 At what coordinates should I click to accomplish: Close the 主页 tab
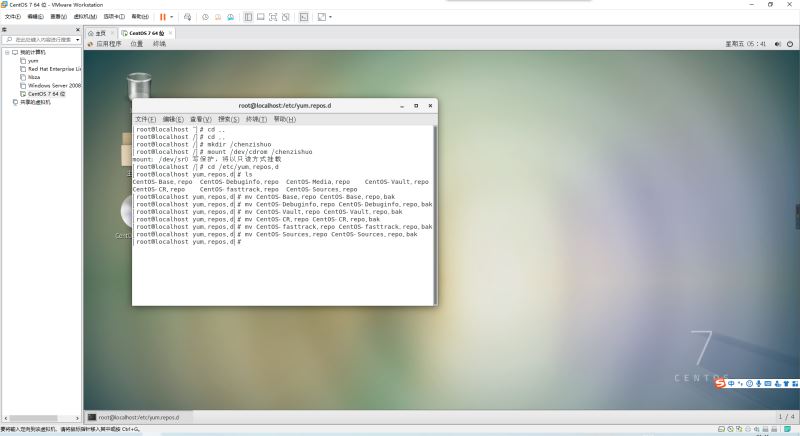point(112,33)
